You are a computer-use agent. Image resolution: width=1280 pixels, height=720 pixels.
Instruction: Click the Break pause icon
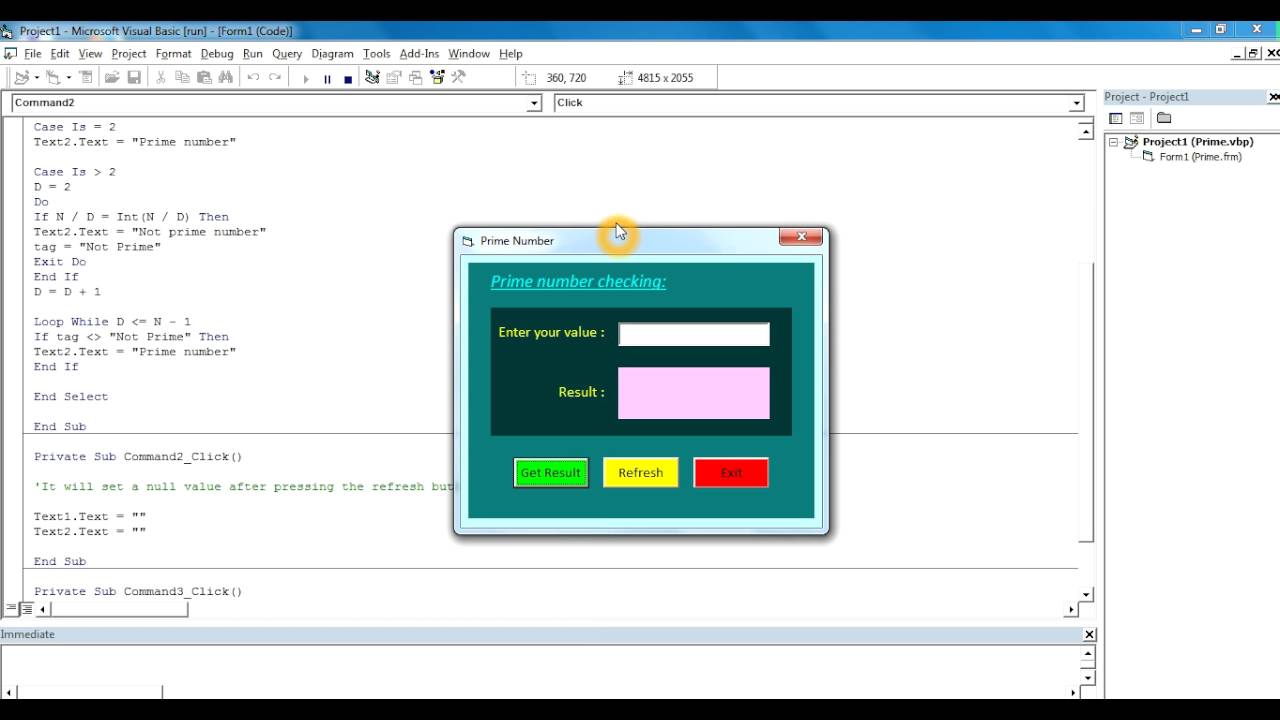[327, 78]
